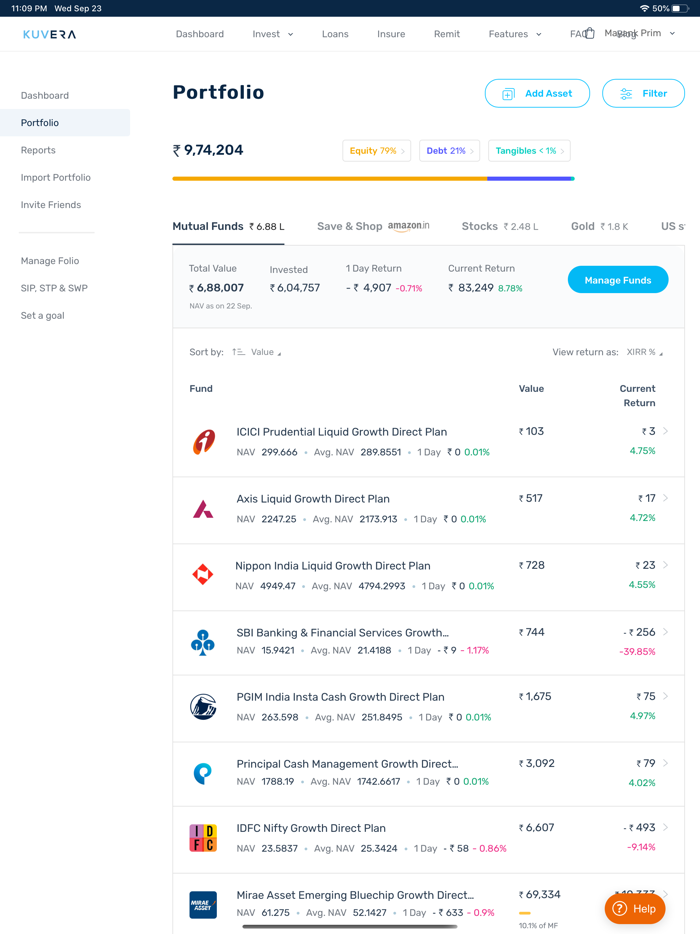Image resolution: width=700 pixels, height=934 pixels.
Task: Click the ICICI Prudential Liquid Growth fund name
Action: (341, 432)
